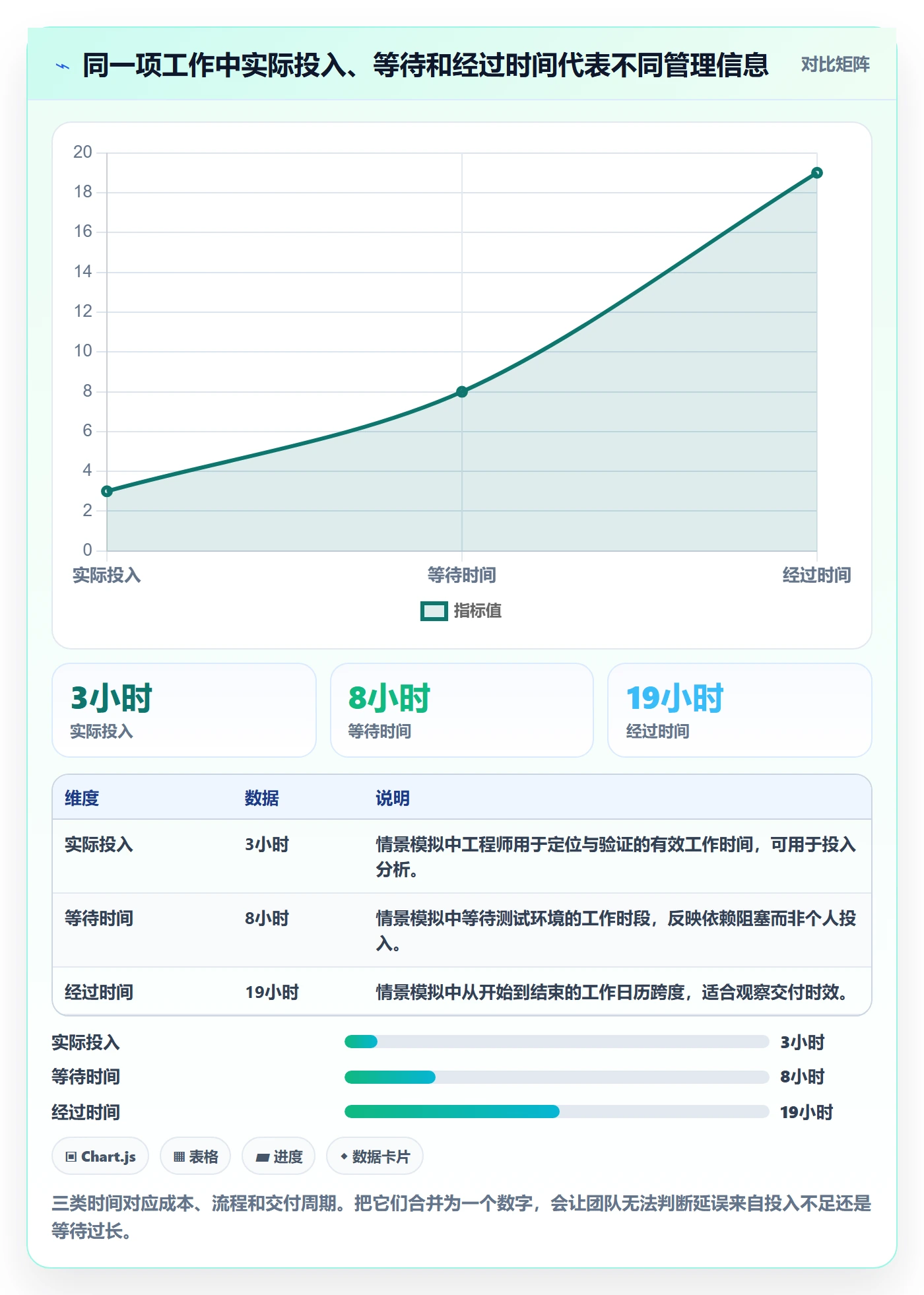Click the description mentioning 工作日历跨度

(612, 993)
